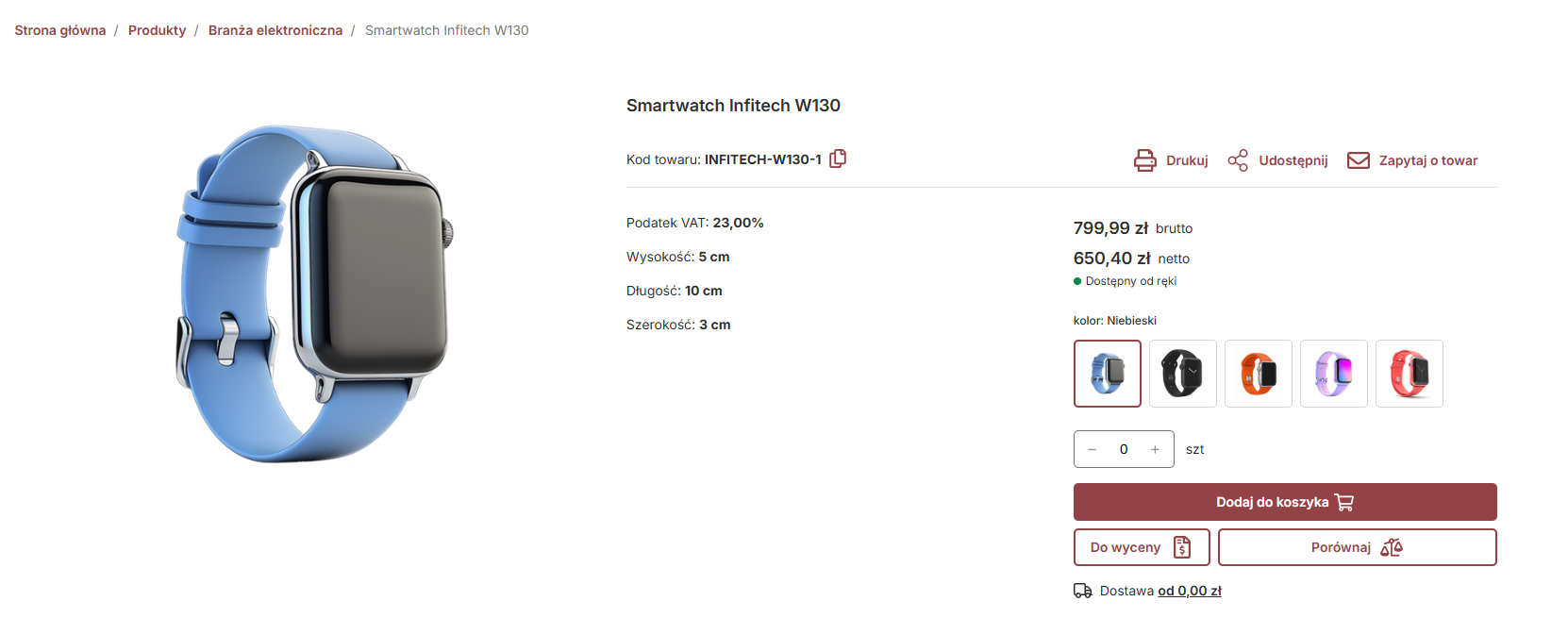Image resolution: width=1568 pixels, height=618 pixels.
Task: Decrease quantity with the minus button
Action: [x=1093, y=449]
